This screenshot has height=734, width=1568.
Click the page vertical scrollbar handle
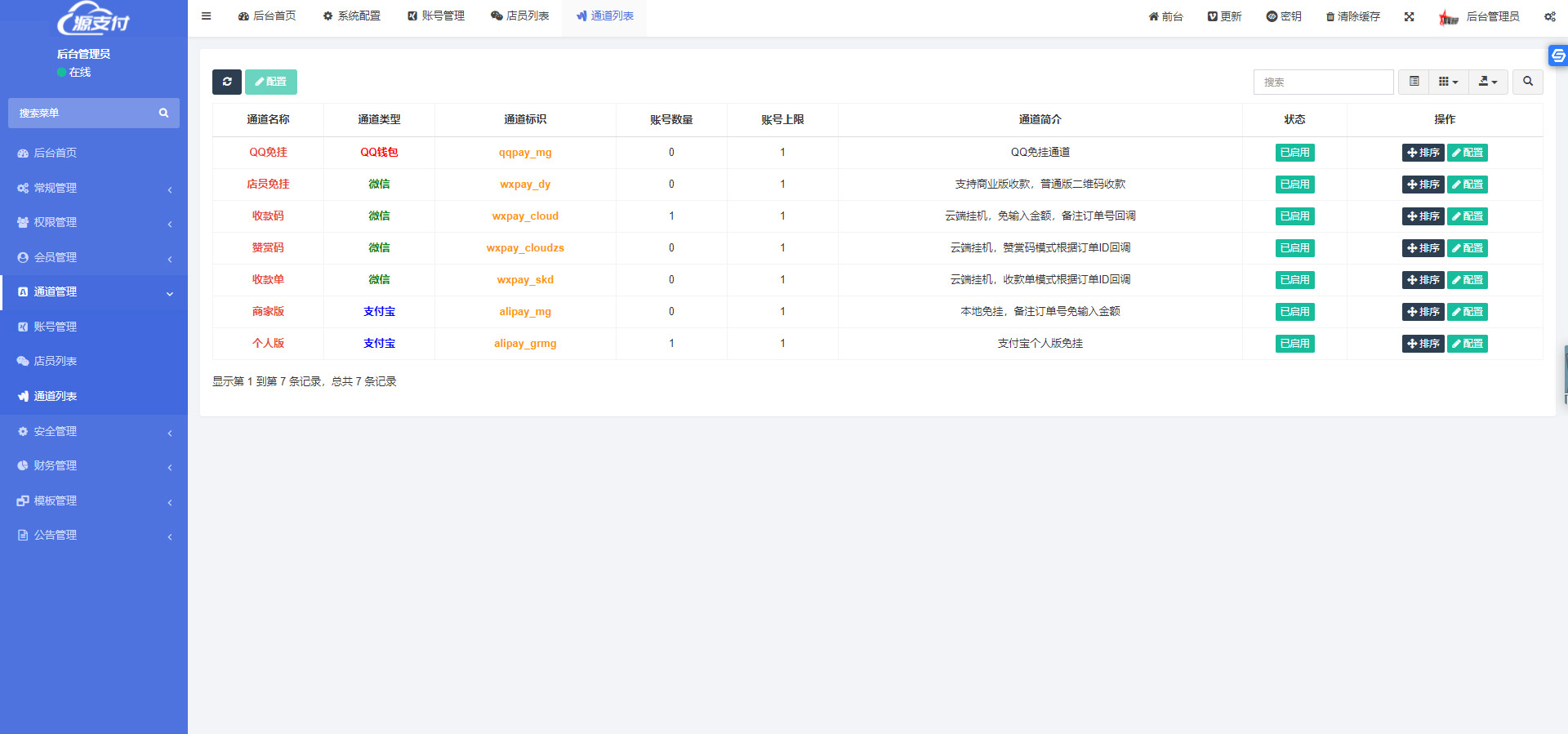(x=1565, y=374)
